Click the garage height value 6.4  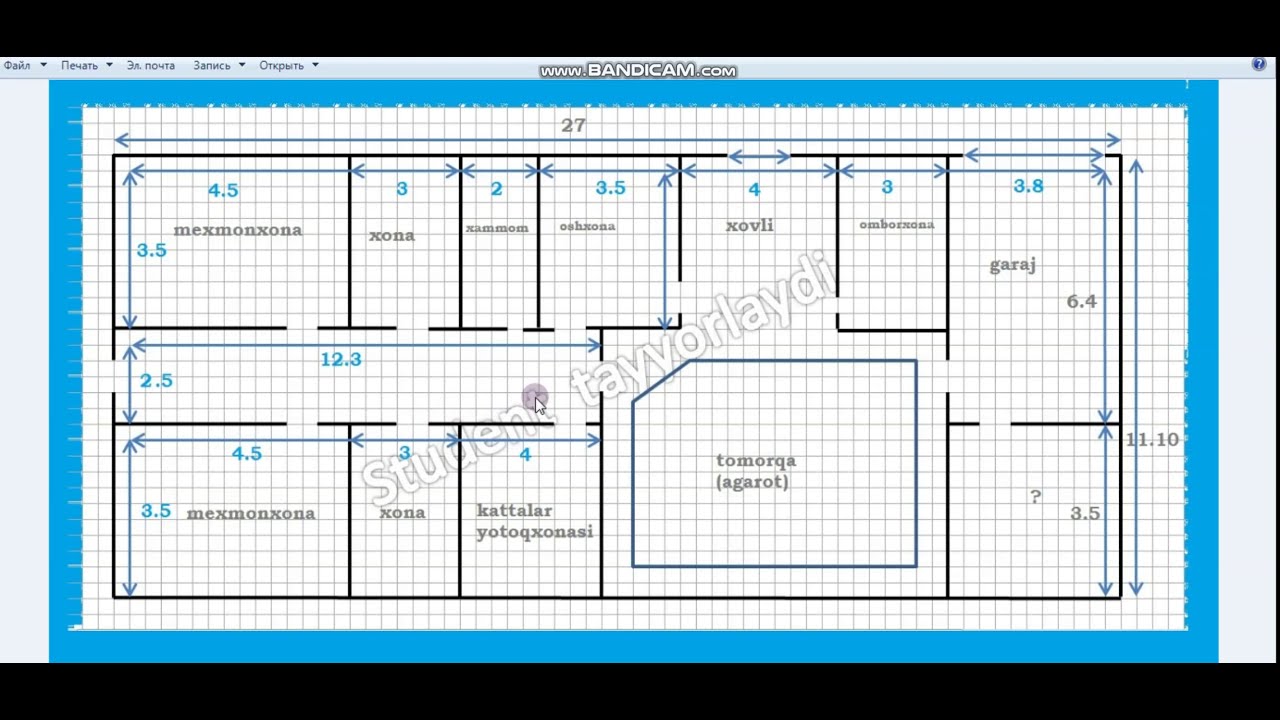point(1081,301)
